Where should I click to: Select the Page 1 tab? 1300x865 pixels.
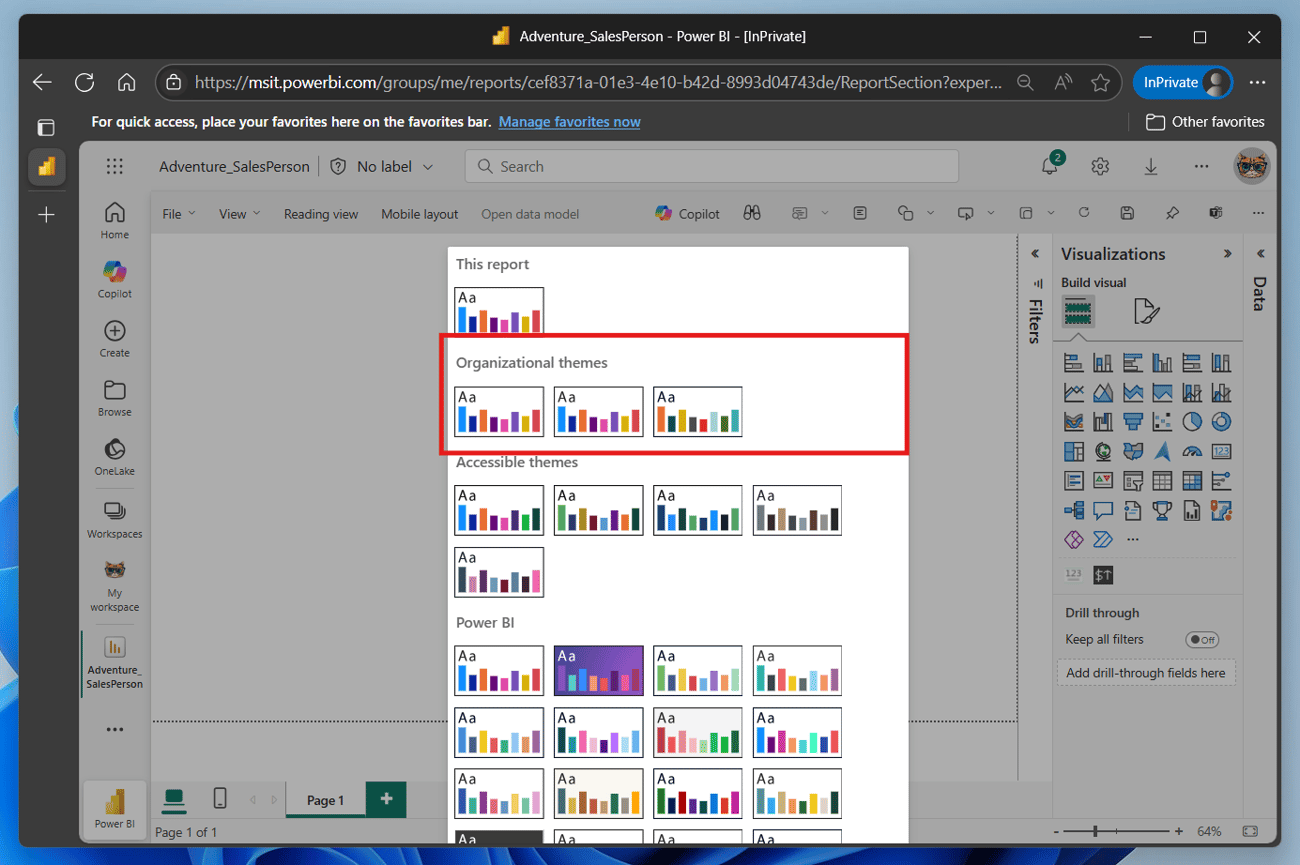[325, 800]
